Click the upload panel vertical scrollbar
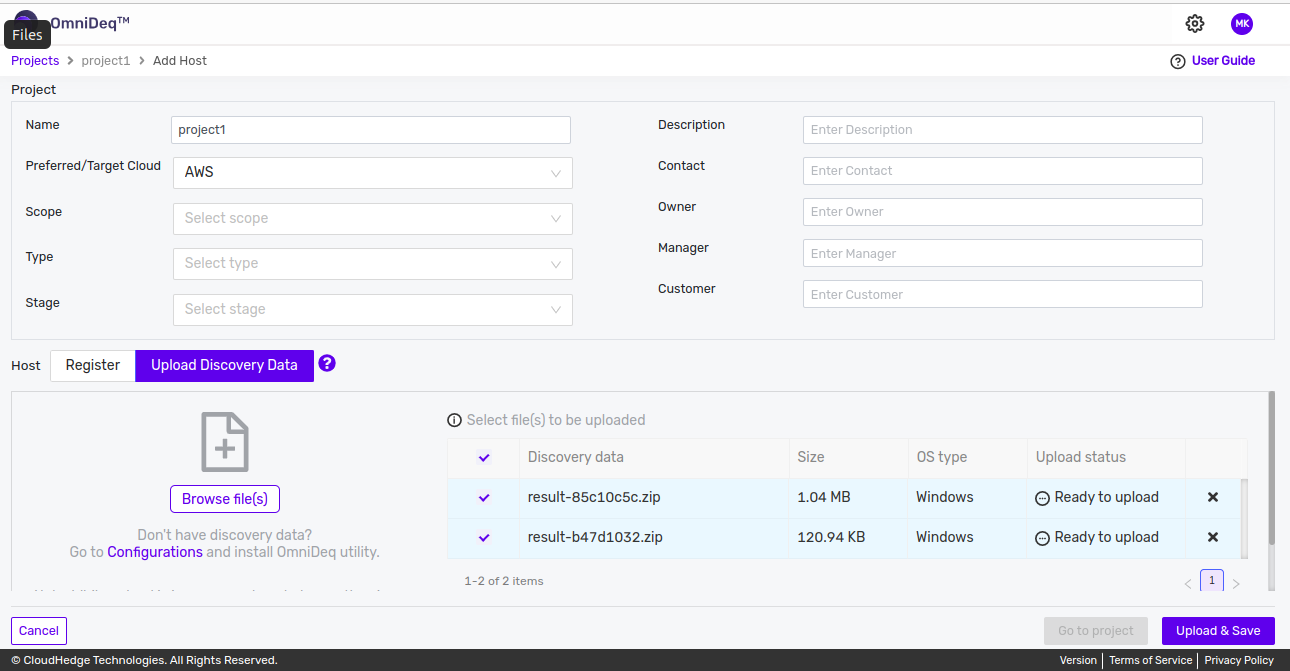The width and height of the screenshot is (1290, 671). 1271,470
